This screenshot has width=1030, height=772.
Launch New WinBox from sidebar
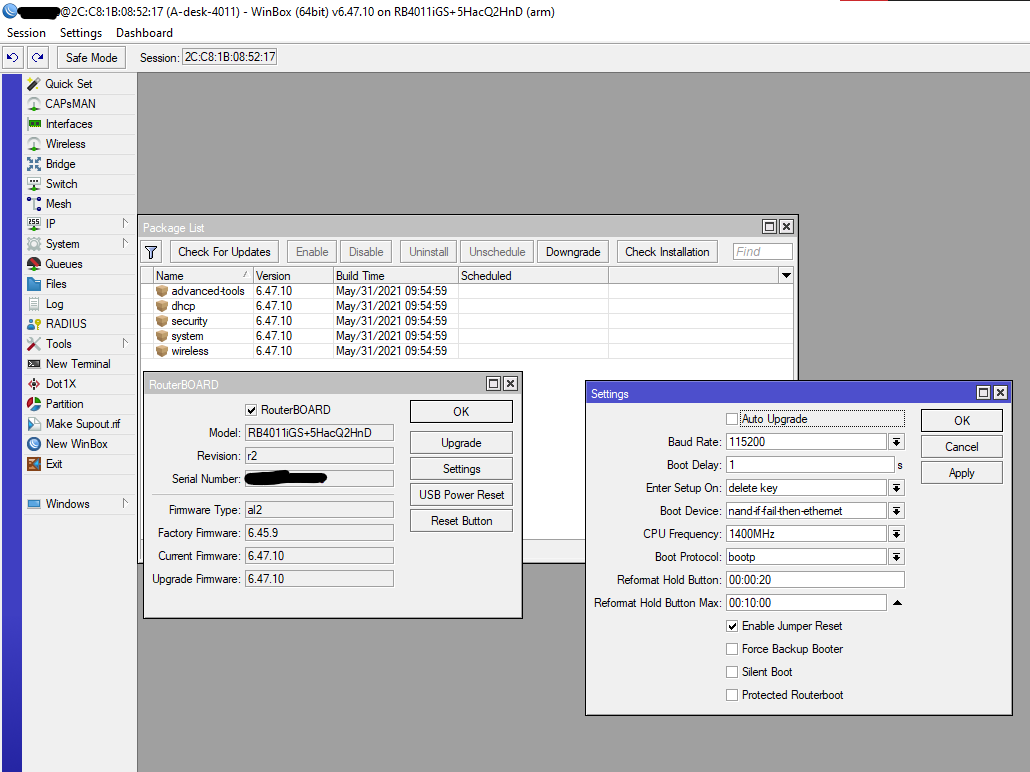pyautogui.click(x=79, y=444)
